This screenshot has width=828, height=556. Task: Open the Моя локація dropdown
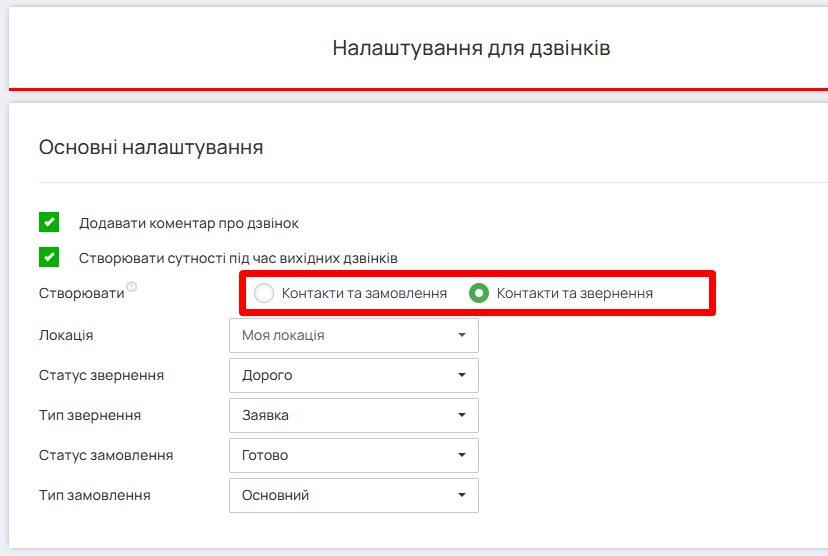(x=353, y=336)
